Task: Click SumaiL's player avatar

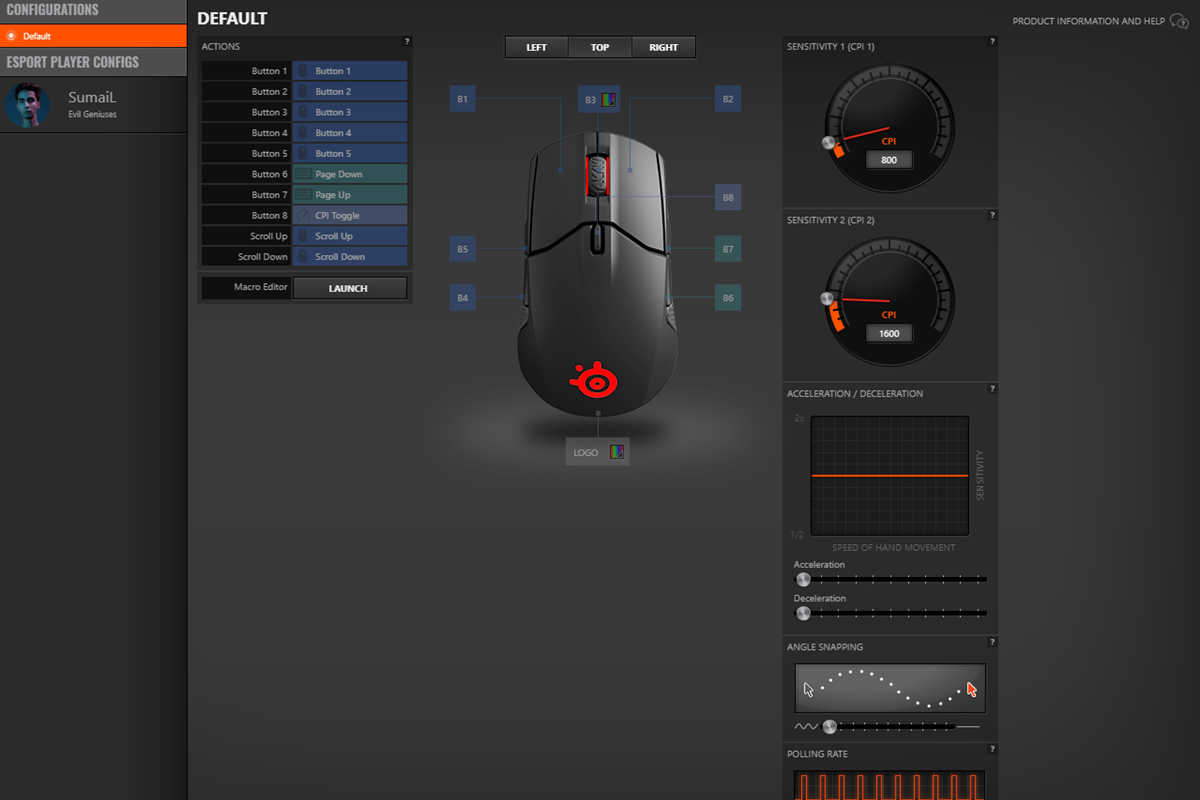Action: pyautogui.click(x=27, y=104)
